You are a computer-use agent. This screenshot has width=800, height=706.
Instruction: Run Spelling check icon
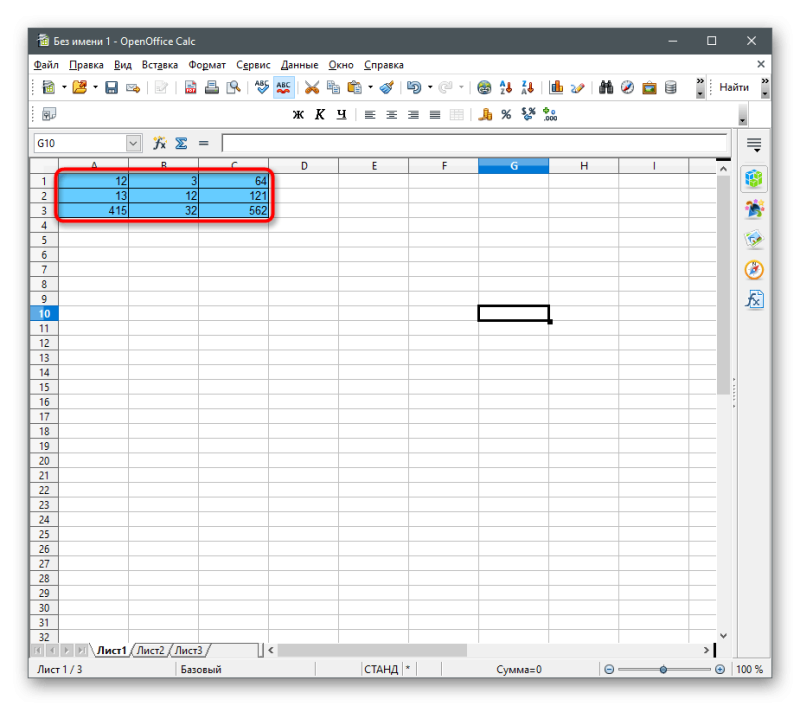coord(262,87)
